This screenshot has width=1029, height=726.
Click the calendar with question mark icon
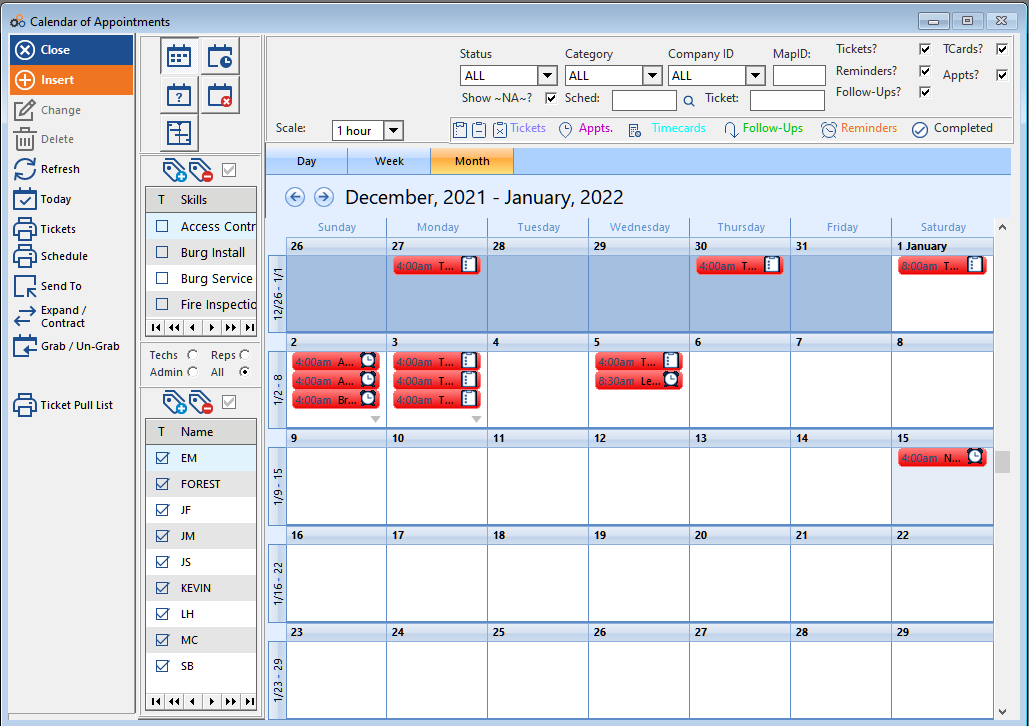coord(179,95)
